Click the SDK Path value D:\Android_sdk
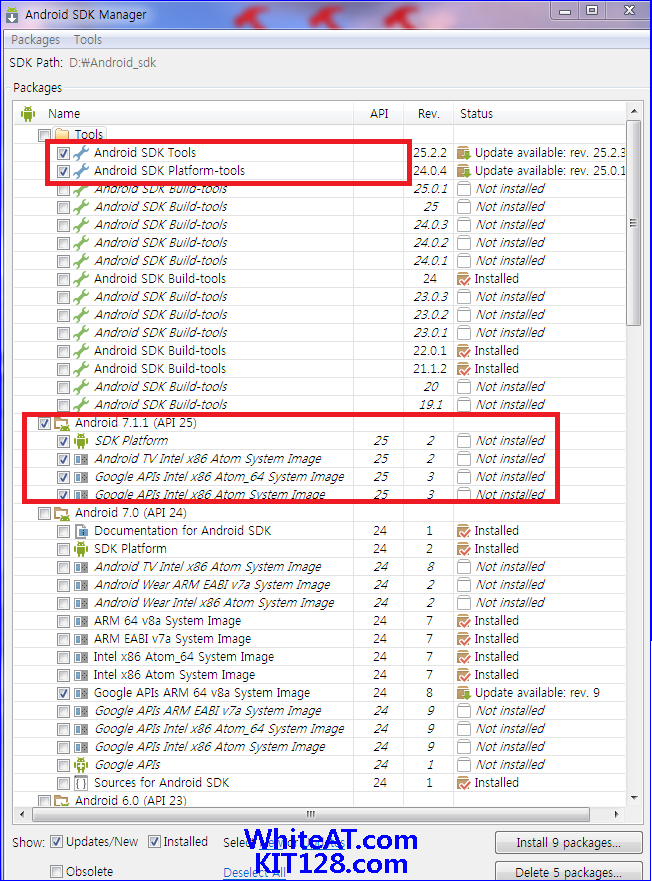The height and width of the screenshot is (881, 652). click(x=112, y=63)
